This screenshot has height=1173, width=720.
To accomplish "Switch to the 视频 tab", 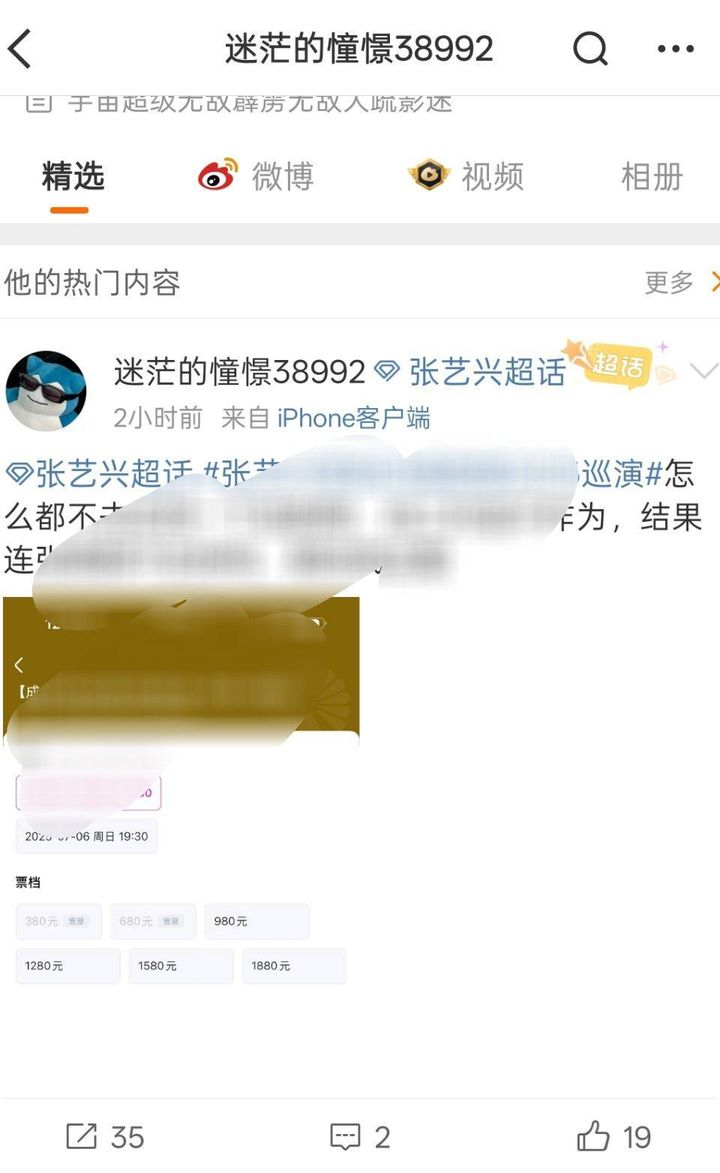I will [466, 177].
